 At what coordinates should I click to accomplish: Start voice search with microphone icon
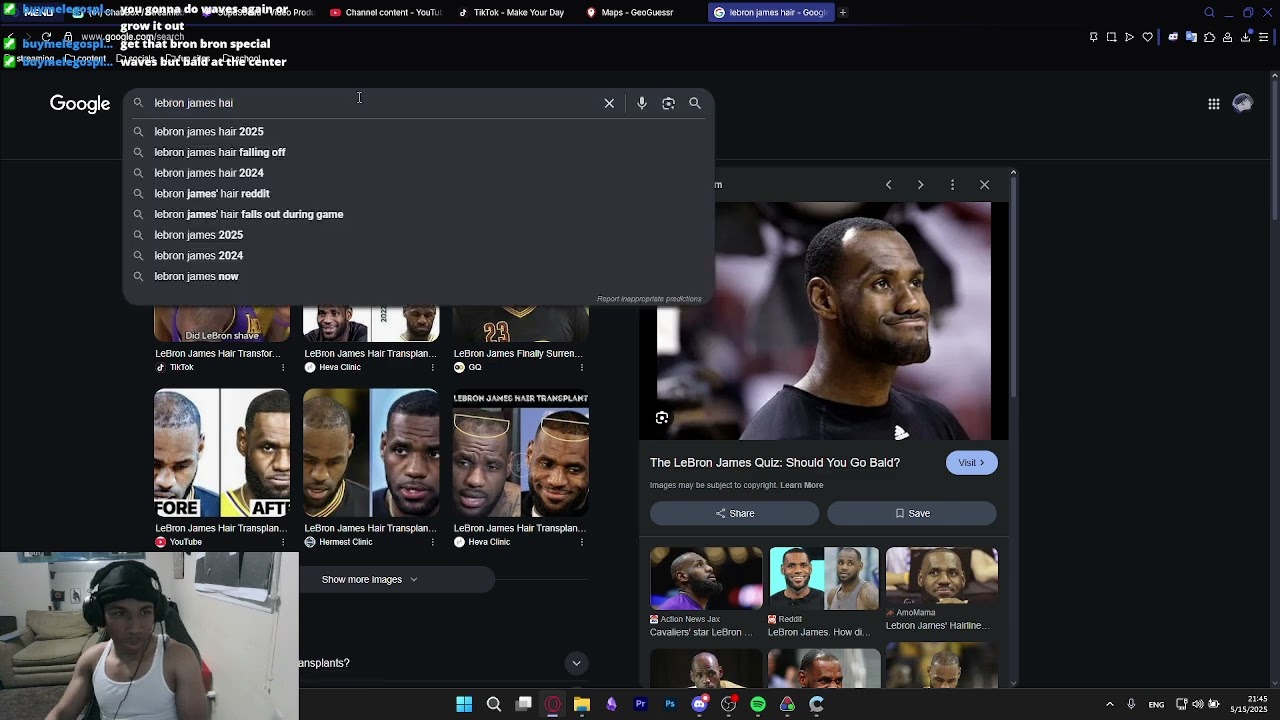(x=642, y=103)
